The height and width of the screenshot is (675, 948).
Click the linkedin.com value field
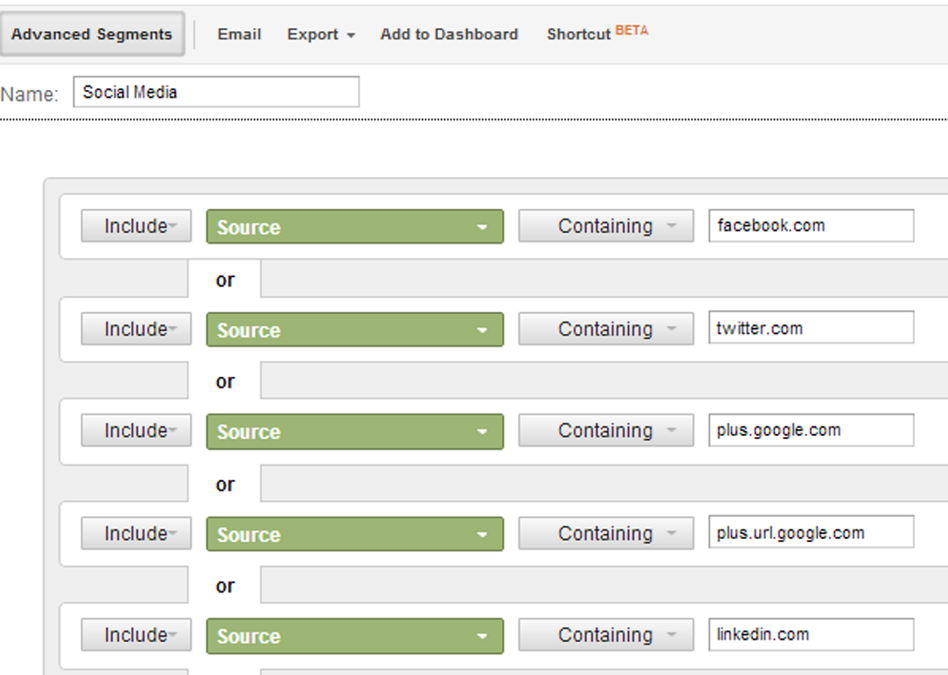coord(811,634)
